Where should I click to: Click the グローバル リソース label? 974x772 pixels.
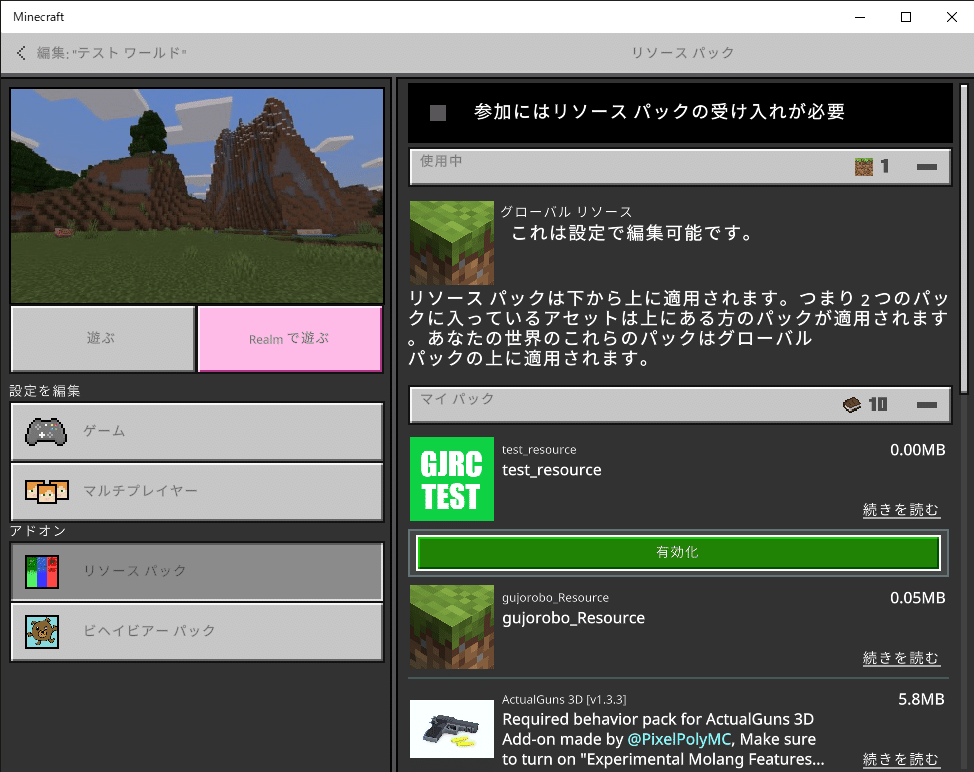[x=567, y=212]
